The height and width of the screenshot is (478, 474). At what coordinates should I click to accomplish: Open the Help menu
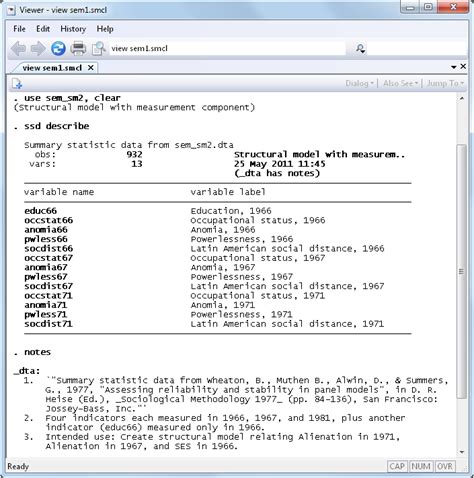coord(105,29)
